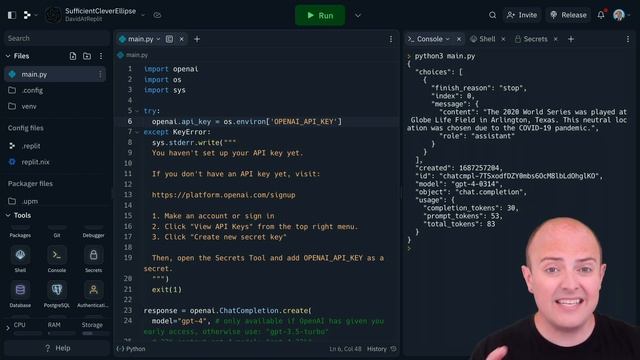
Task: Close the Console tab
Action: (x=459, y=39)
